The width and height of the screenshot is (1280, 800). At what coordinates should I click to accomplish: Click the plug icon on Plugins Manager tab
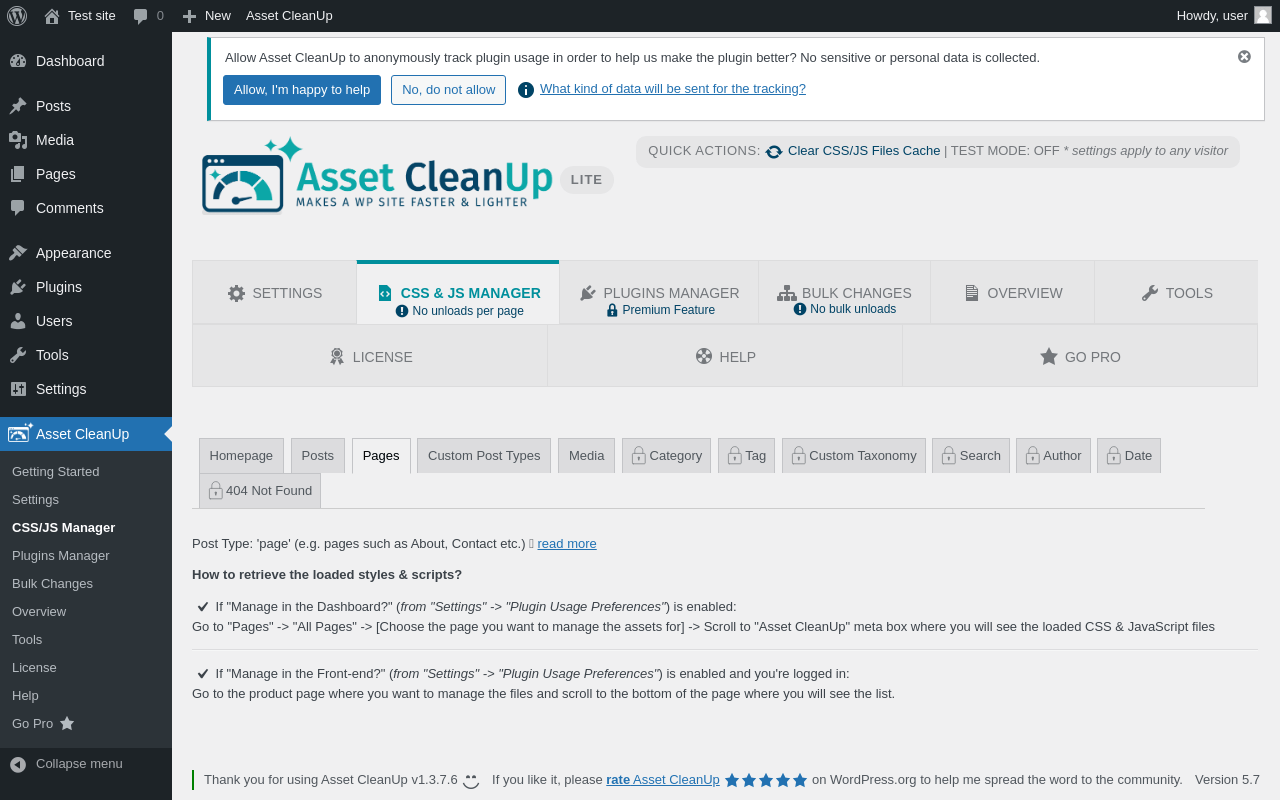click(588, 293)
